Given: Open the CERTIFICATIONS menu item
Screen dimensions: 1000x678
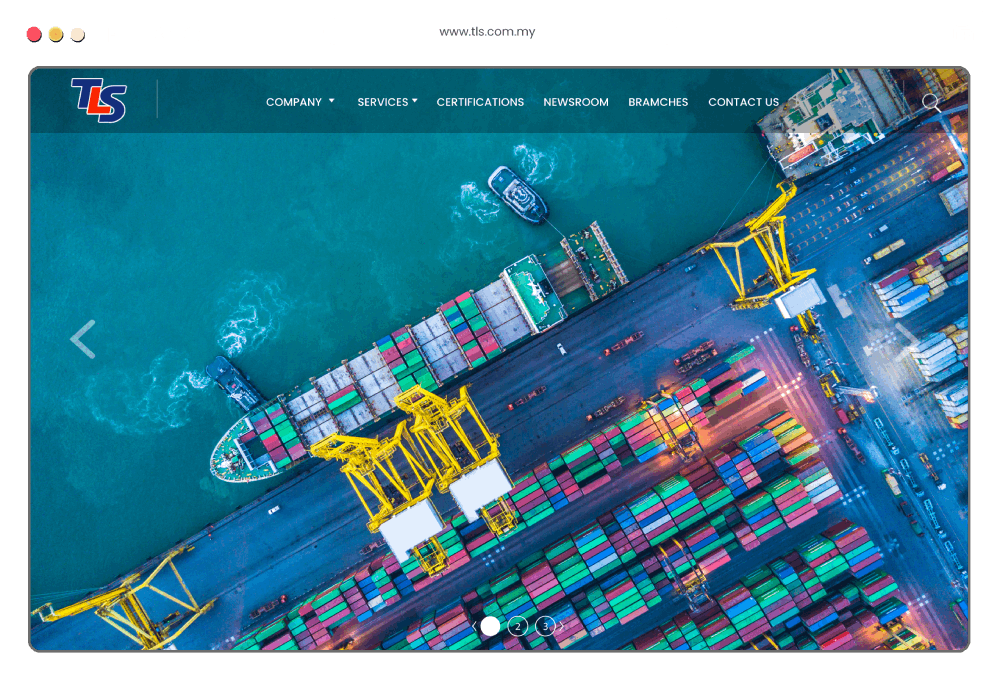Looking at the screenshot, I should pos(480,102).
